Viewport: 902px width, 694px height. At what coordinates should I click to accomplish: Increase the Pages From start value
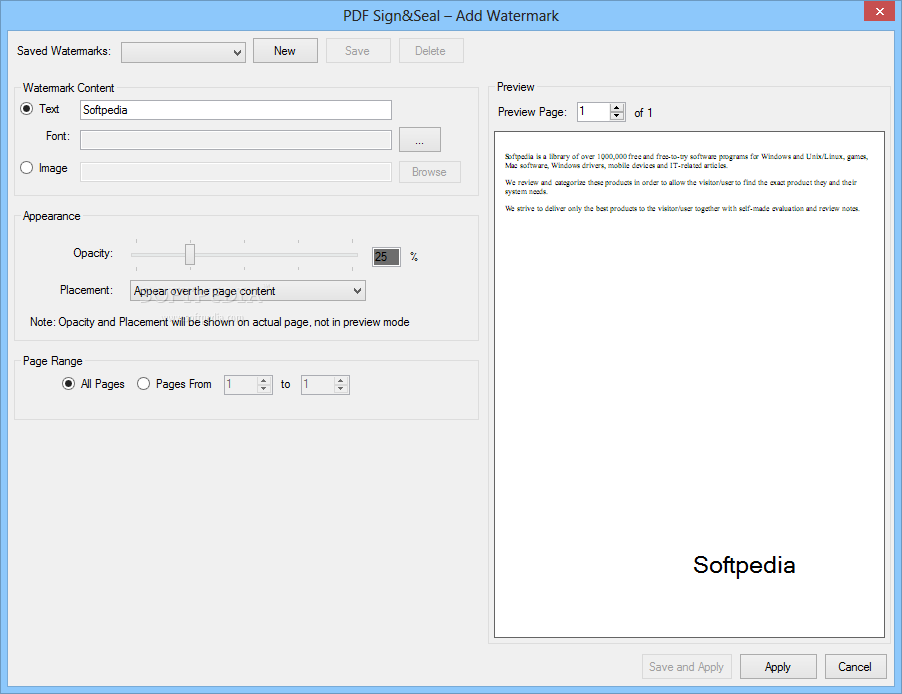click(263, 380)
